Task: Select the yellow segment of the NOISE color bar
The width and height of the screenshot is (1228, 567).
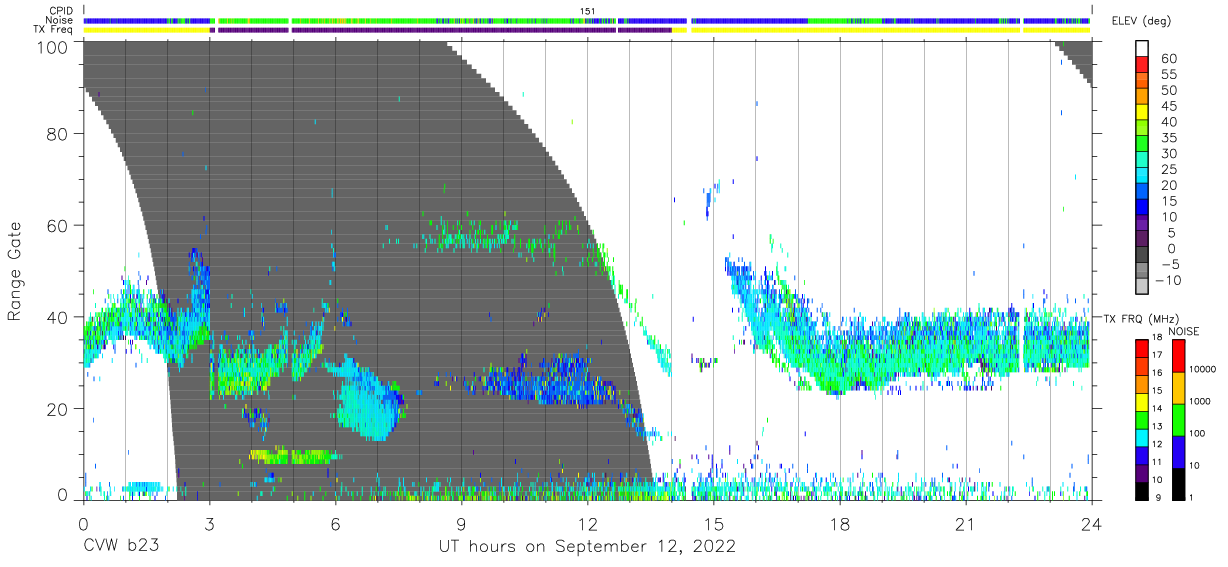Action: [1178, 388]
